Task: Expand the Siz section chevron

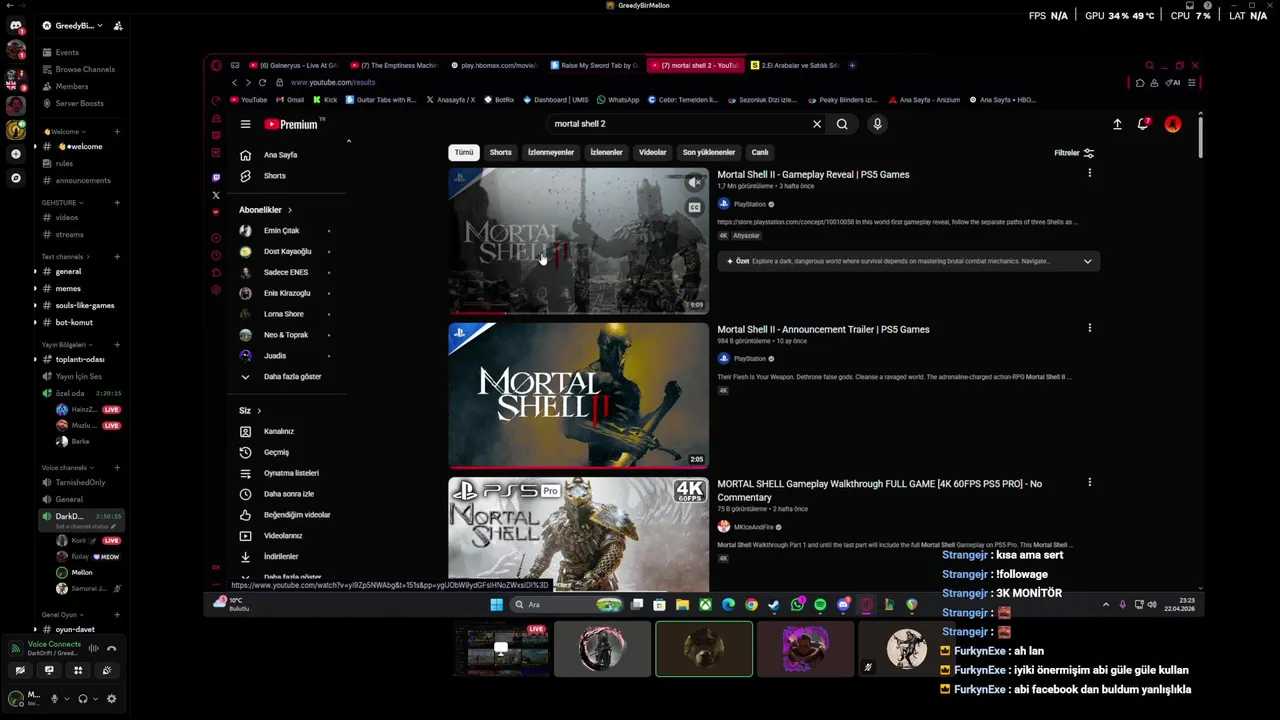Action: [x=259, y=411]
